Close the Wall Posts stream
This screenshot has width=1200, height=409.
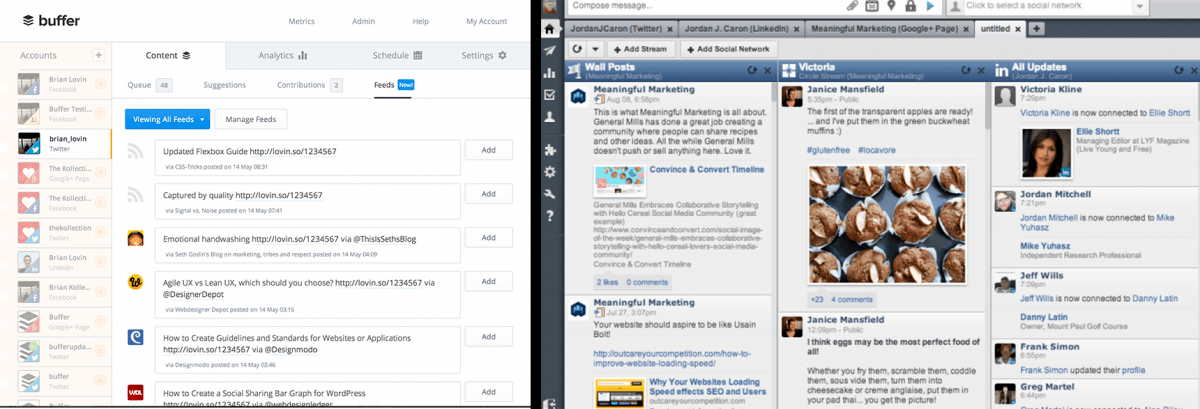pyautogui.click(x=768, y=70)
